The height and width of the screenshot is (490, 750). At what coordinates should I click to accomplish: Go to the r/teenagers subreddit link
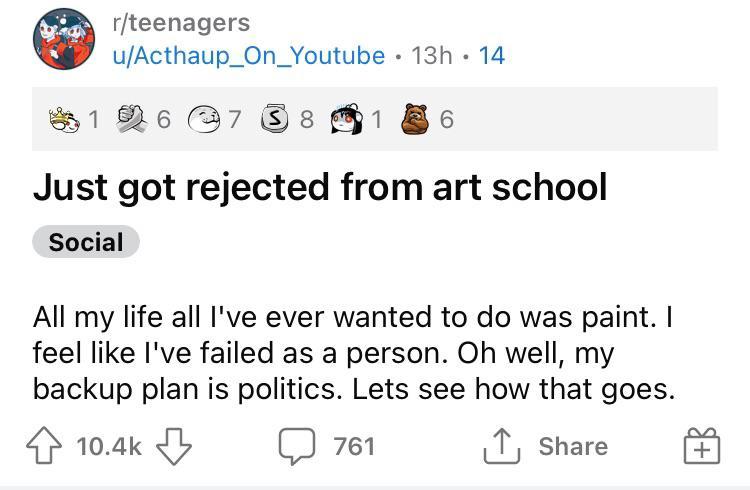pyautogui.click(x=181, y=21)
